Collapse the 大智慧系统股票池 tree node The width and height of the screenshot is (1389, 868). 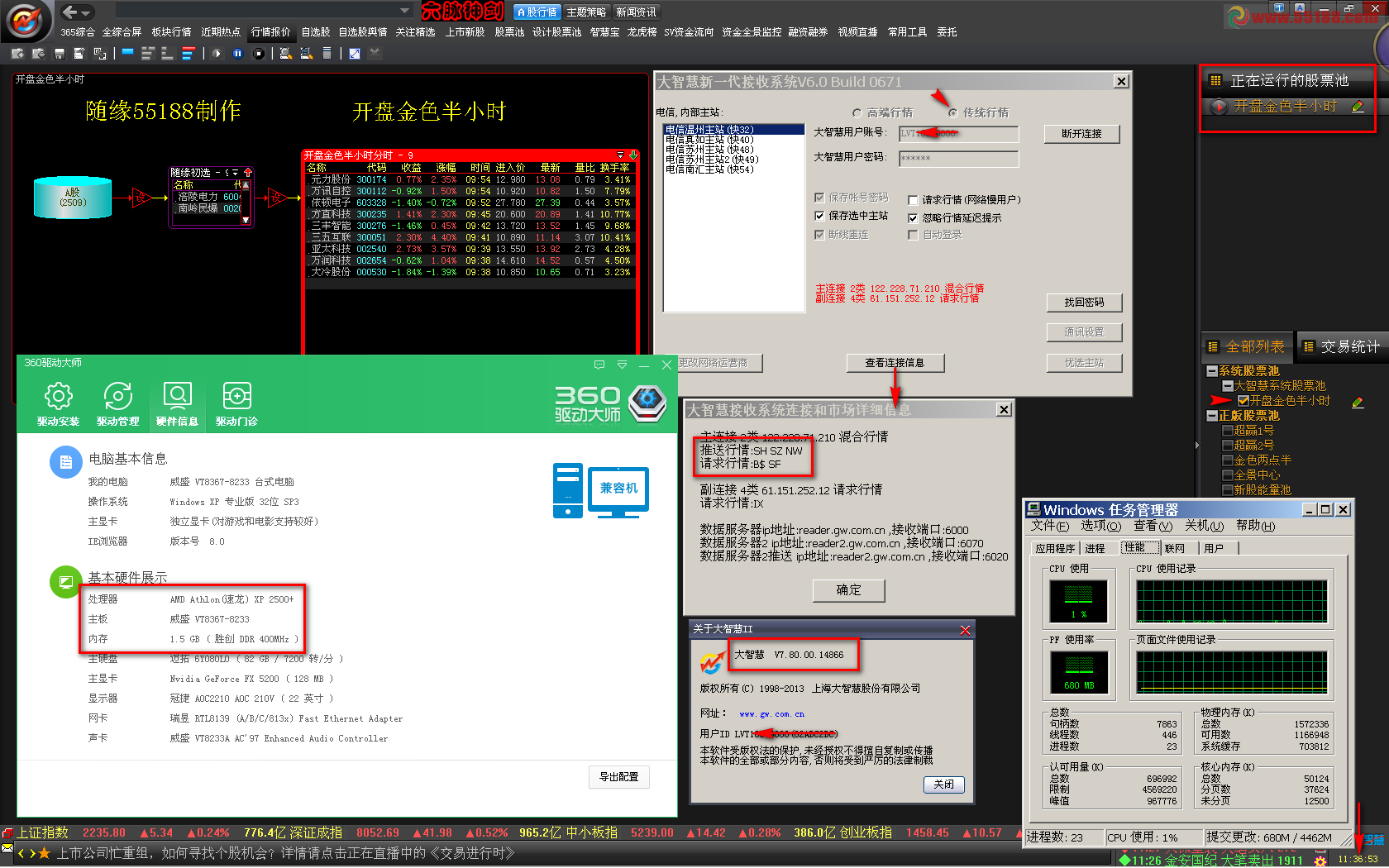tap(1228, 386)
